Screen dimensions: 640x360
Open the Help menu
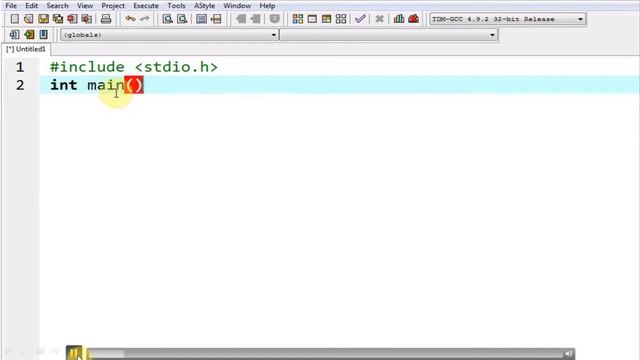point(267,6)
